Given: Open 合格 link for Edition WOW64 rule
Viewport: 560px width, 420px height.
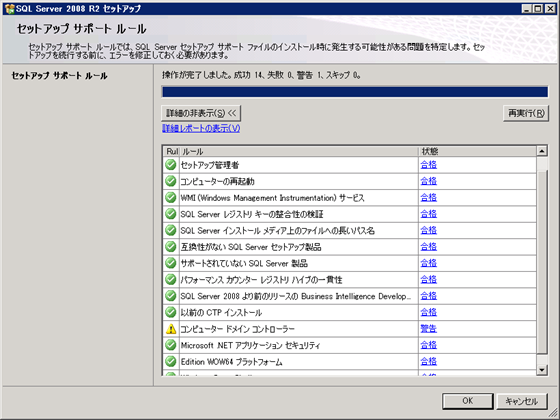Looking at the screenshot, I should (429, 361).
